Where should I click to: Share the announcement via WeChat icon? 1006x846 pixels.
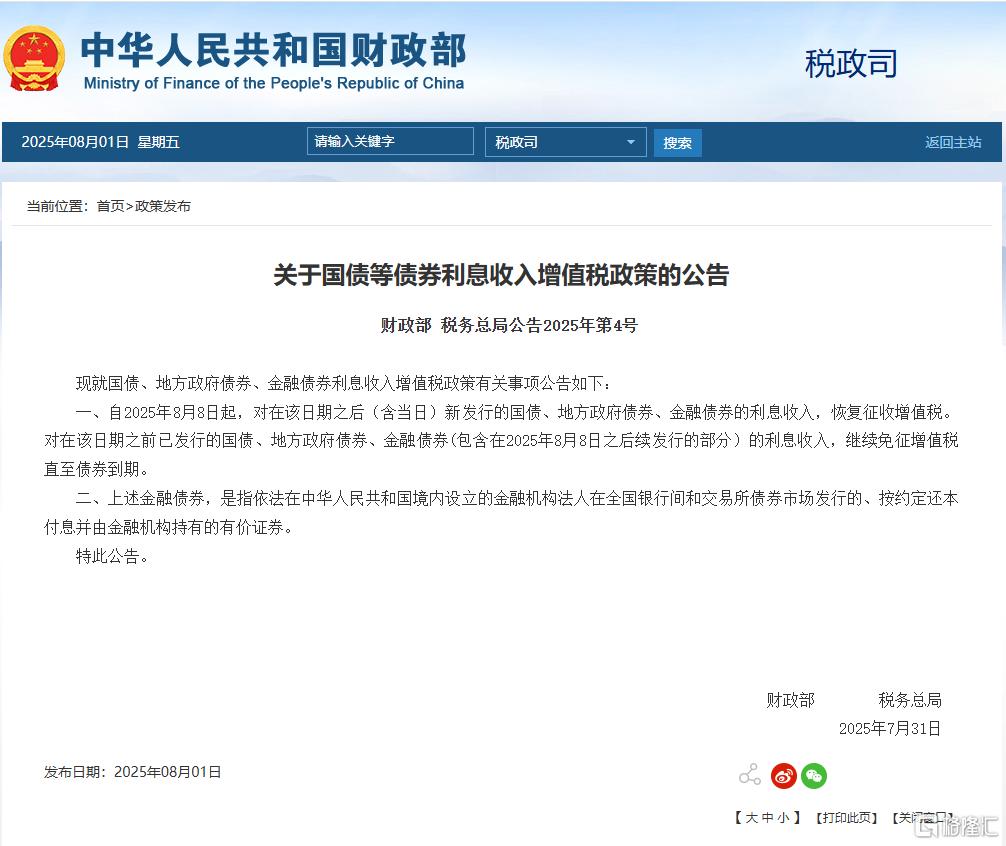pyautogui.click(x=814, y=776)
